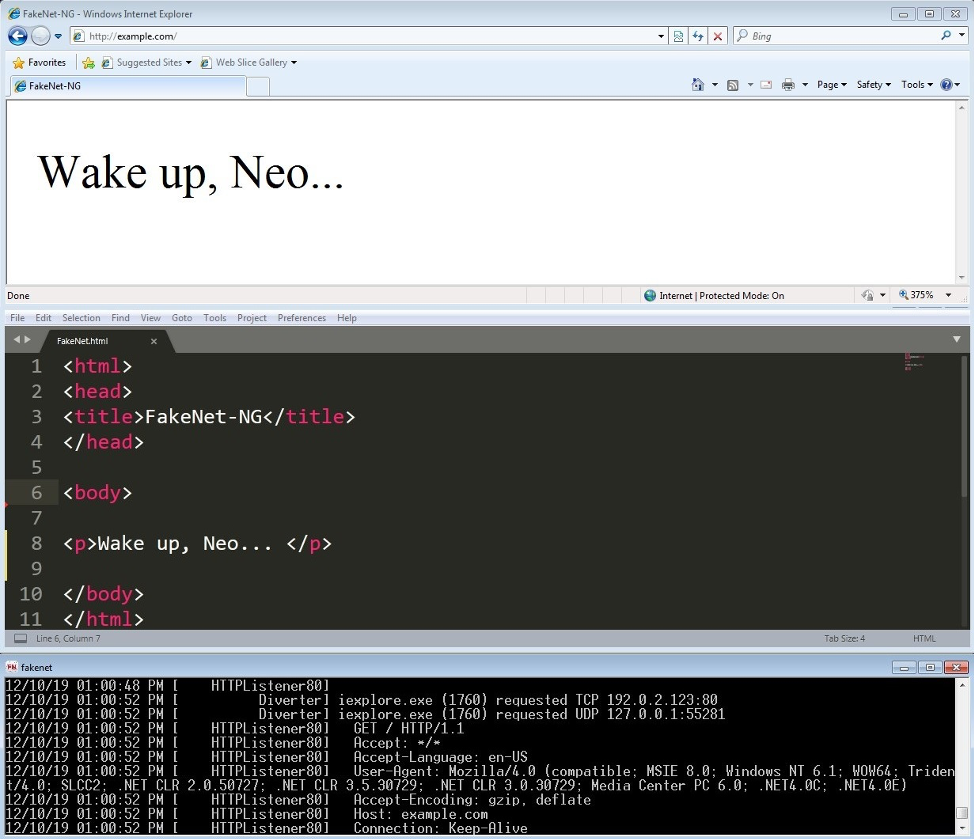The width and height of the screenshot is (974, 839).
Task: Open a new blank browser tab
Action: pos(258,86)
